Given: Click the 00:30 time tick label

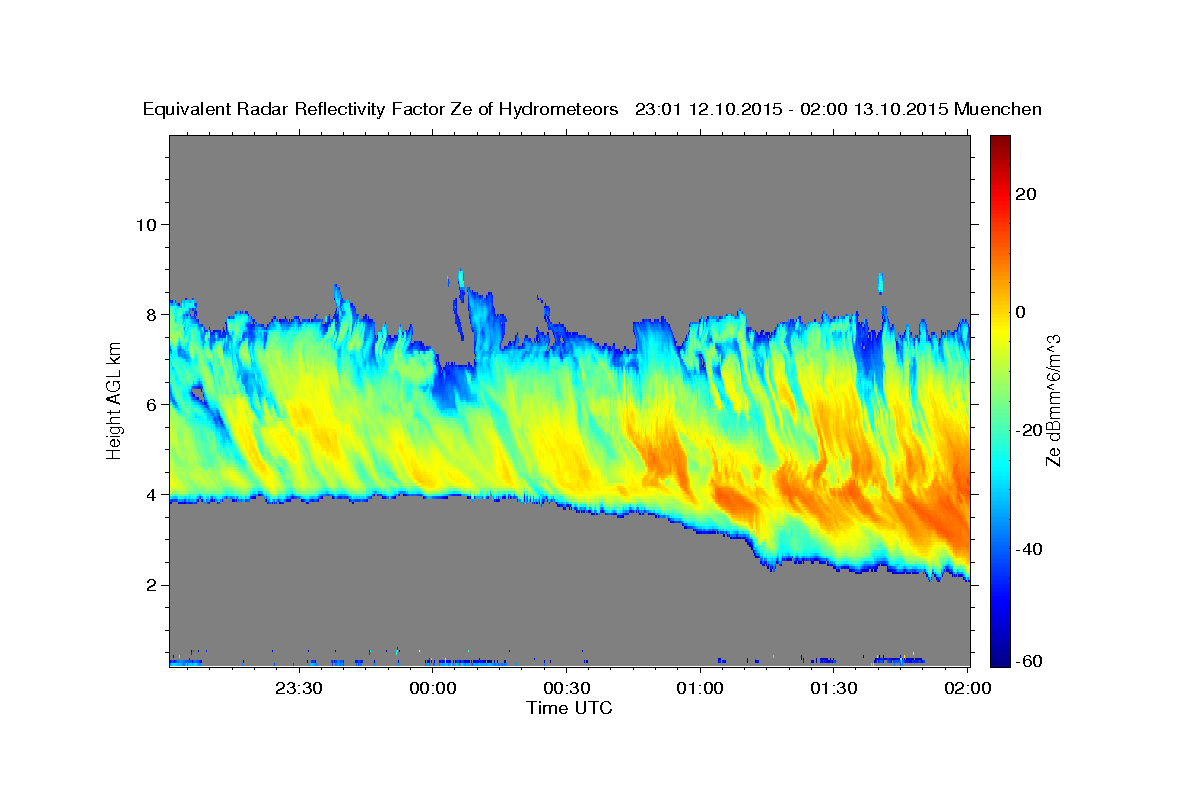Looking at the screenshot, I should [x=567, y=688].
